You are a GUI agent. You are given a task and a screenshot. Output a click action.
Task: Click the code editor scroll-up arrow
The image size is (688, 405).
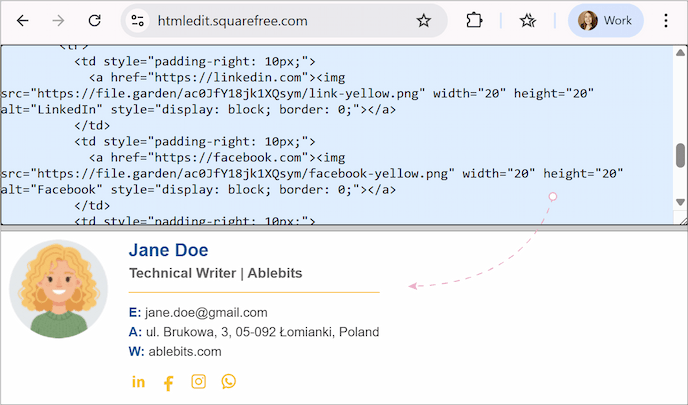(680, 53)
